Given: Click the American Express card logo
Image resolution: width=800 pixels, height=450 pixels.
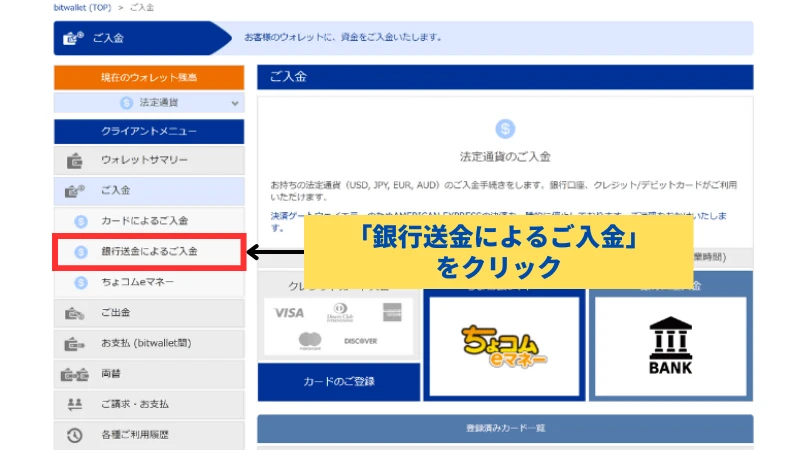Looking at the screenshot, I should point(392,312).
